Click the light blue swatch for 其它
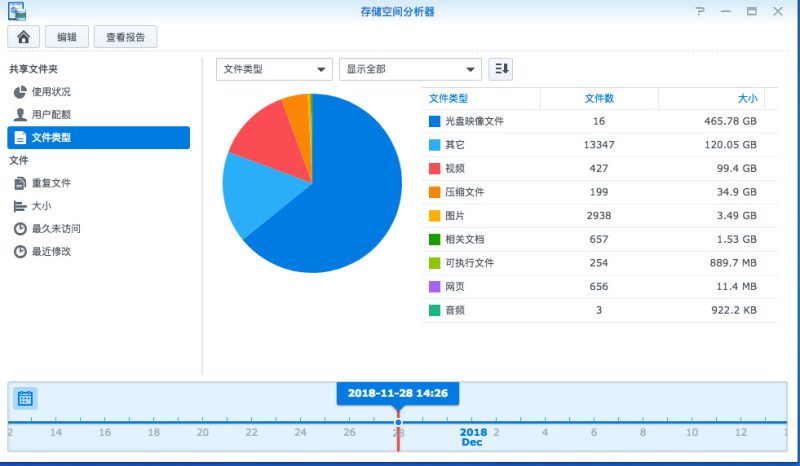 click(434, 145)
